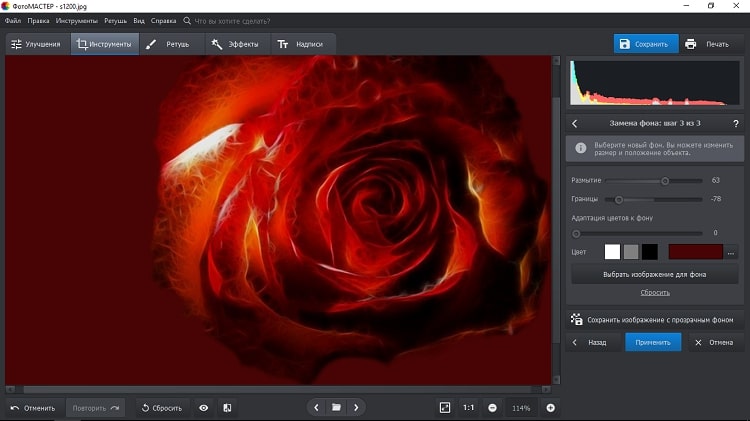Click the before/after compare icon

click(227, 408)
